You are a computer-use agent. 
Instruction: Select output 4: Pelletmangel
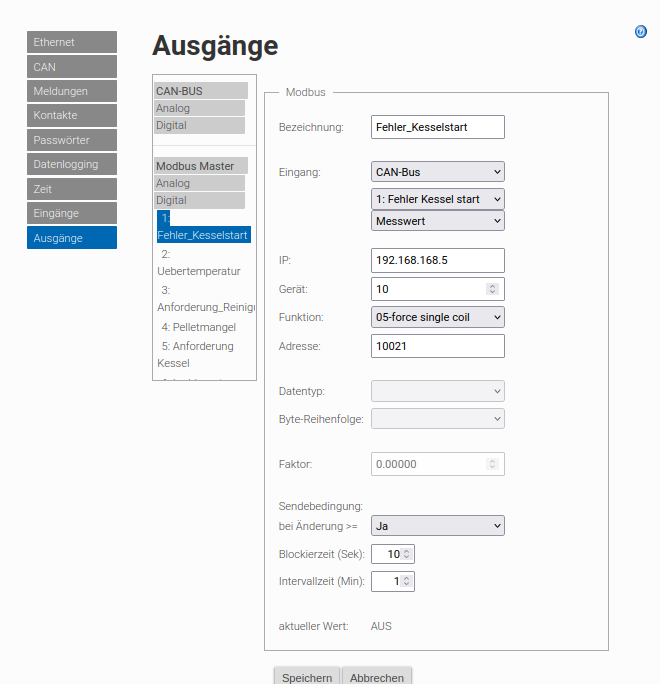tap(198, 327)
